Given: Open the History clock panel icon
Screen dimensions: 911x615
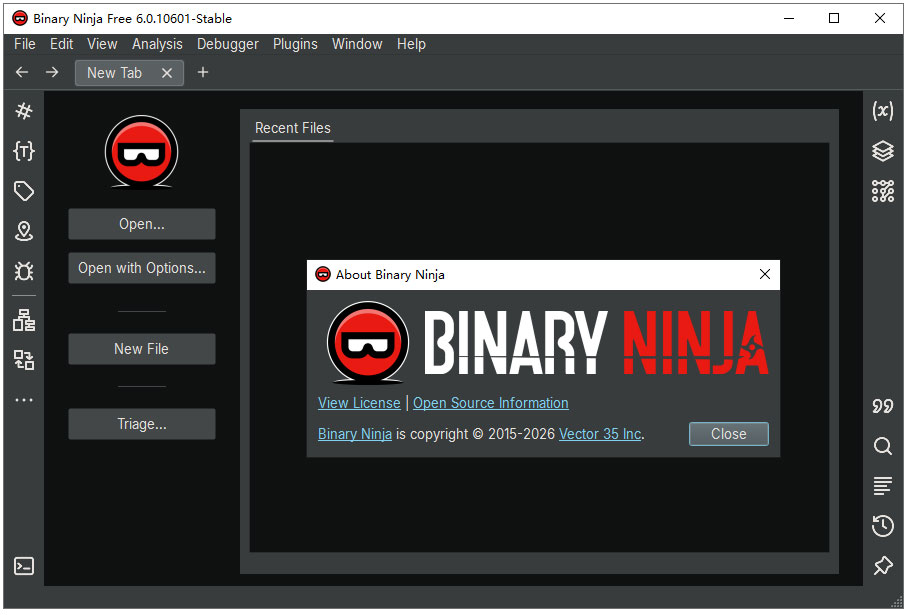Looking at the screenshot, I should pyautogui.click(x=883, y=526).
